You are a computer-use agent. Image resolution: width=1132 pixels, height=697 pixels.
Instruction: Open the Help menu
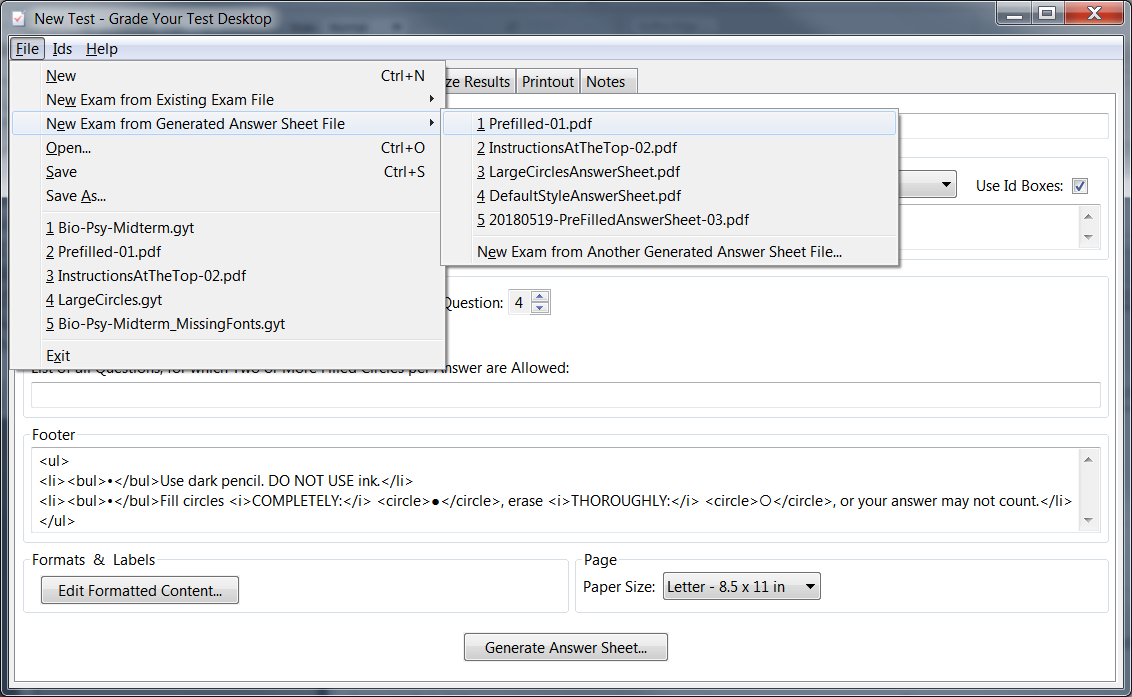[101, 49]
